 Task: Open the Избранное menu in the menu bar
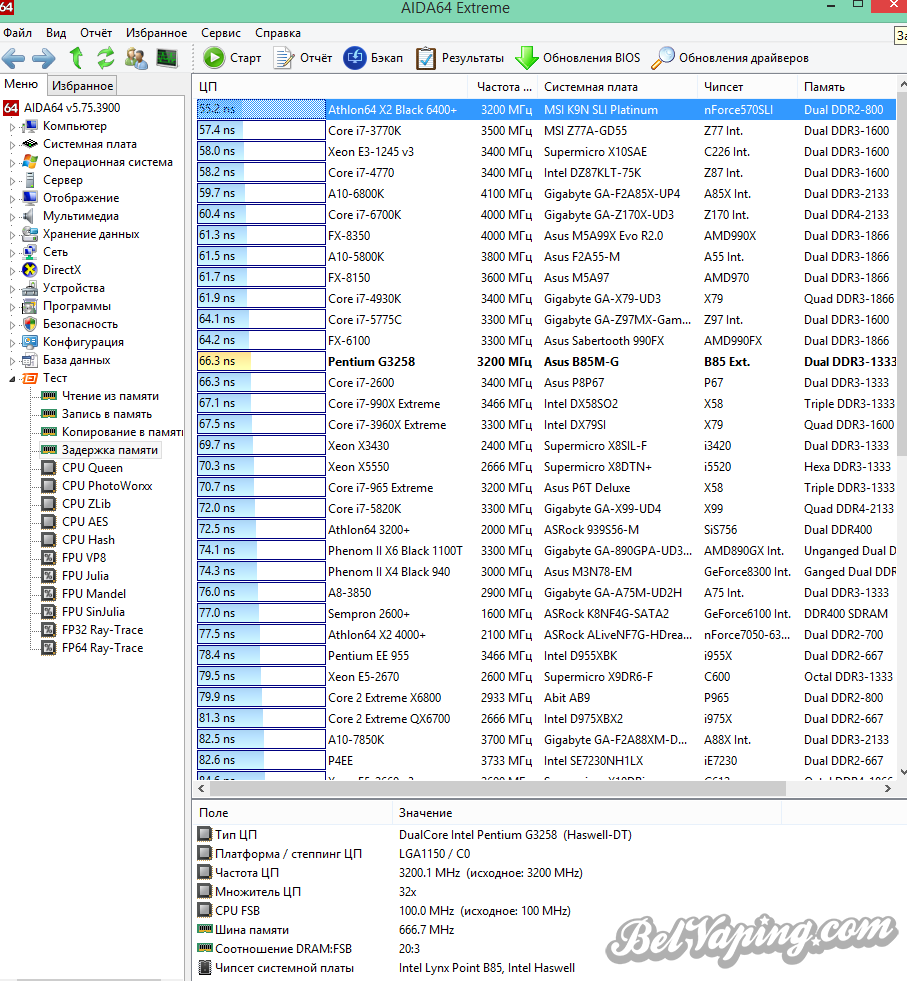(156, 33)
